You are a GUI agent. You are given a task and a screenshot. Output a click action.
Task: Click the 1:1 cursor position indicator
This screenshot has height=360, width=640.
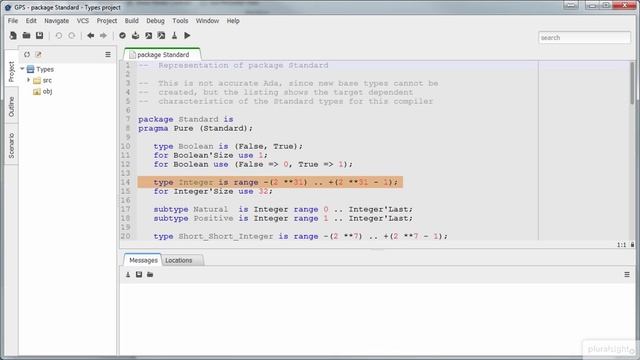tap(621, 245)
